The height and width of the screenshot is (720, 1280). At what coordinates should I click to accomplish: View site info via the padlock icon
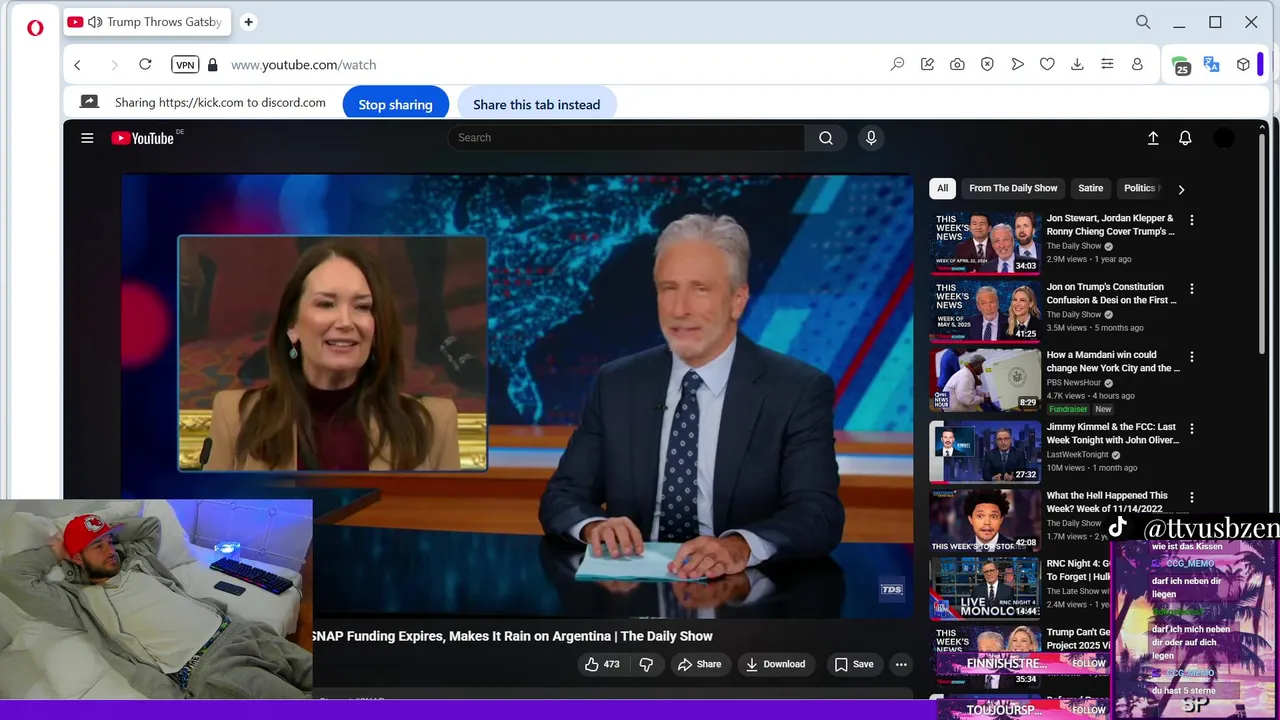pyautogui.click(x=212, y=64)
